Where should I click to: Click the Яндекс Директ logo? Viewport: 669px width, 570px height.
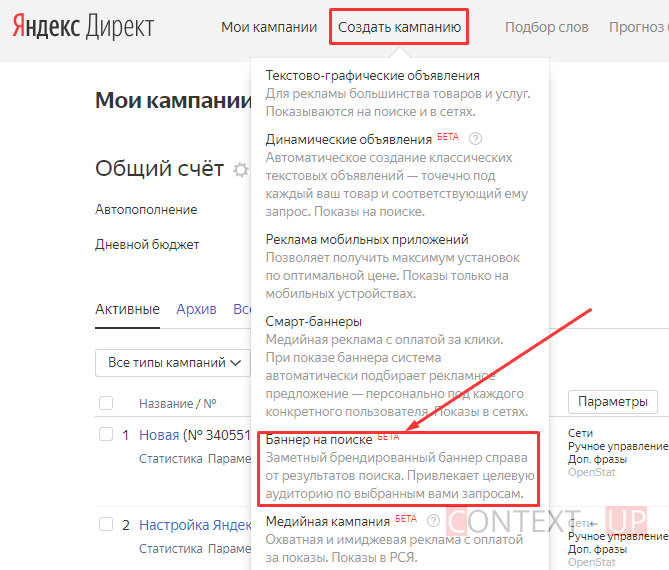coord(83,26)
